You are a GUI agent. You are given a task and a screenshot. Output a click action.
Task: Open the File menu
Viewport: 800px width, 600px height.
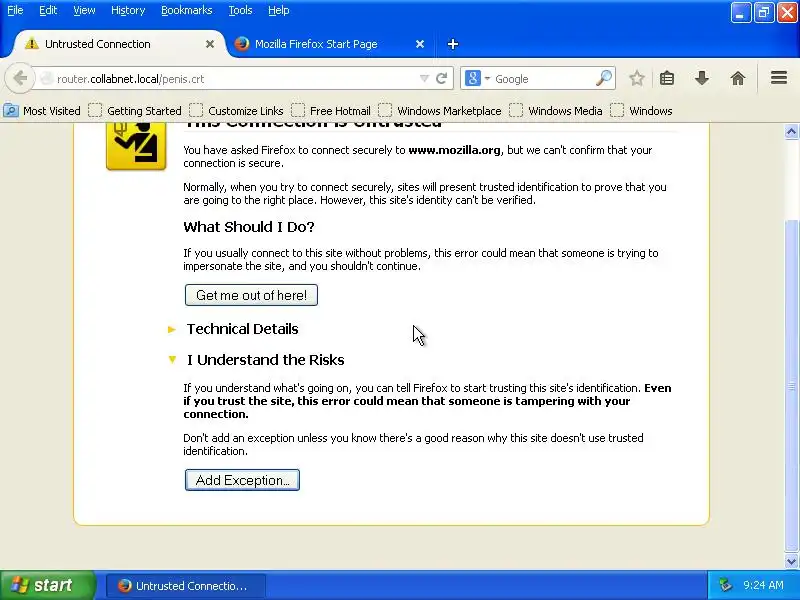tap(15, 10)
